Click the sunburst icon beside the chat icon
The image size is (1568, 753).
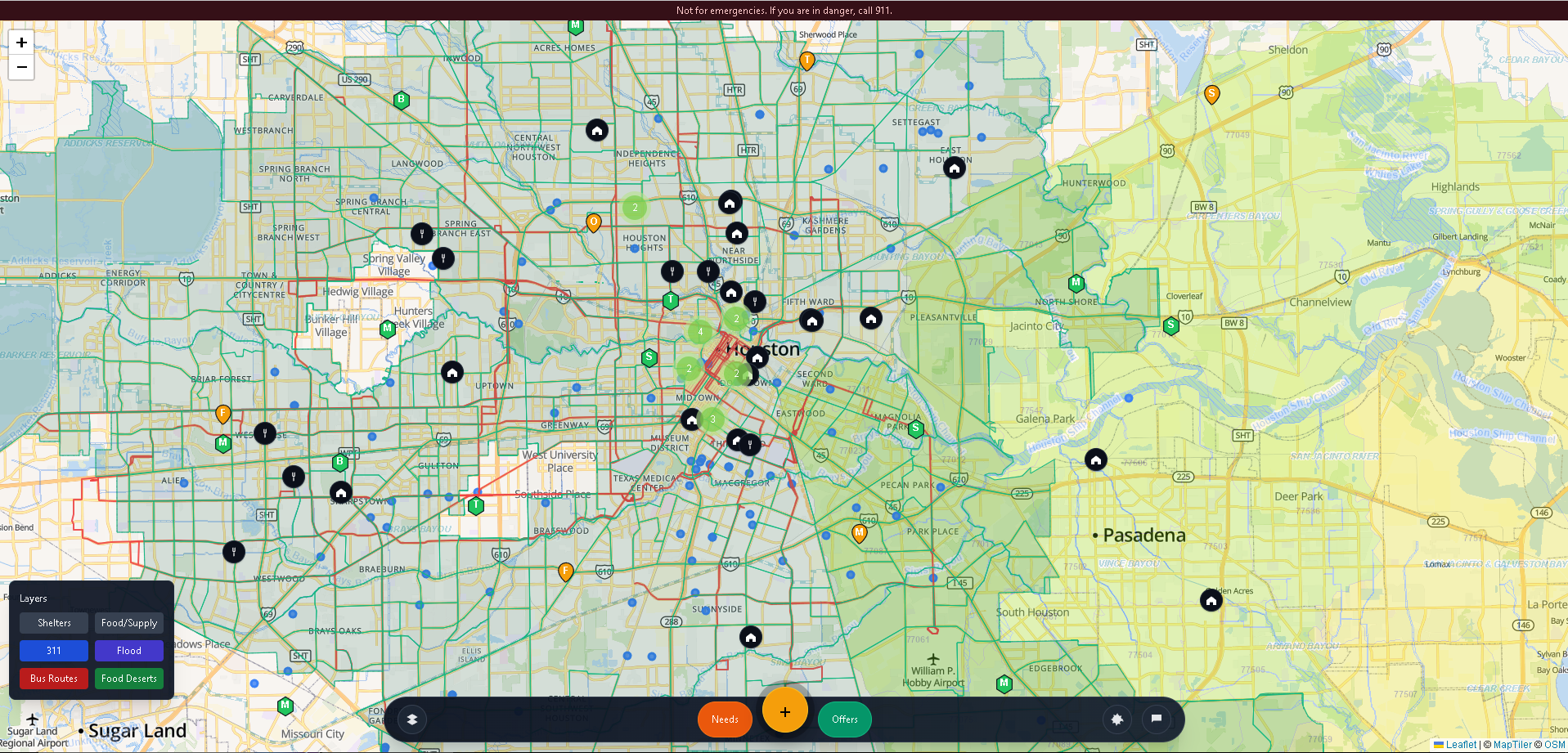click(1117, 719)
